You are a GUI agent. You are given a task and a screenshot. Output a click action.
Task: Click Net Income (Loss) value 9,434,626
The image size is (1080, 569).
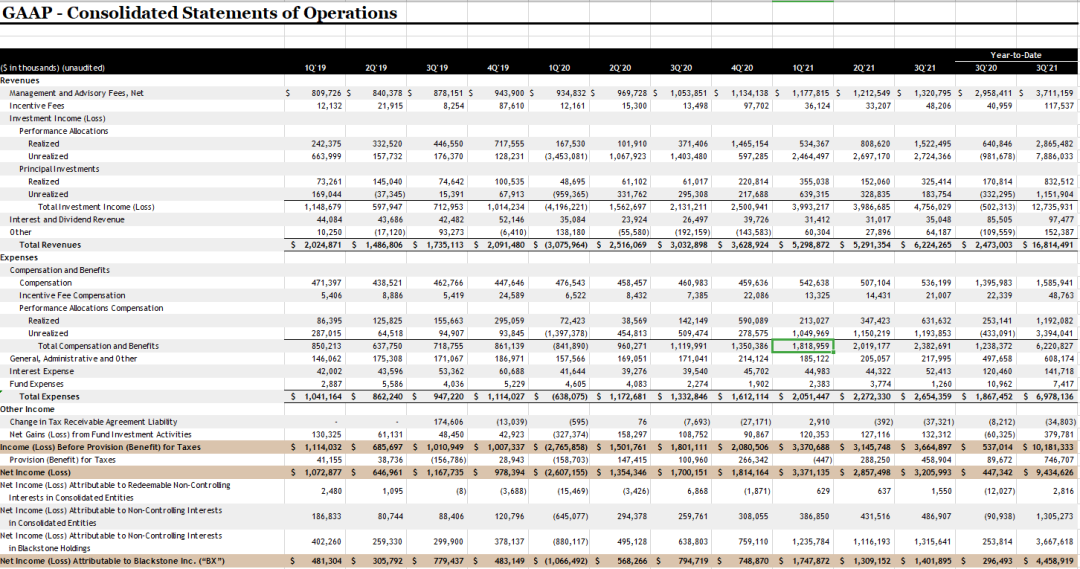coord(1055,473)
